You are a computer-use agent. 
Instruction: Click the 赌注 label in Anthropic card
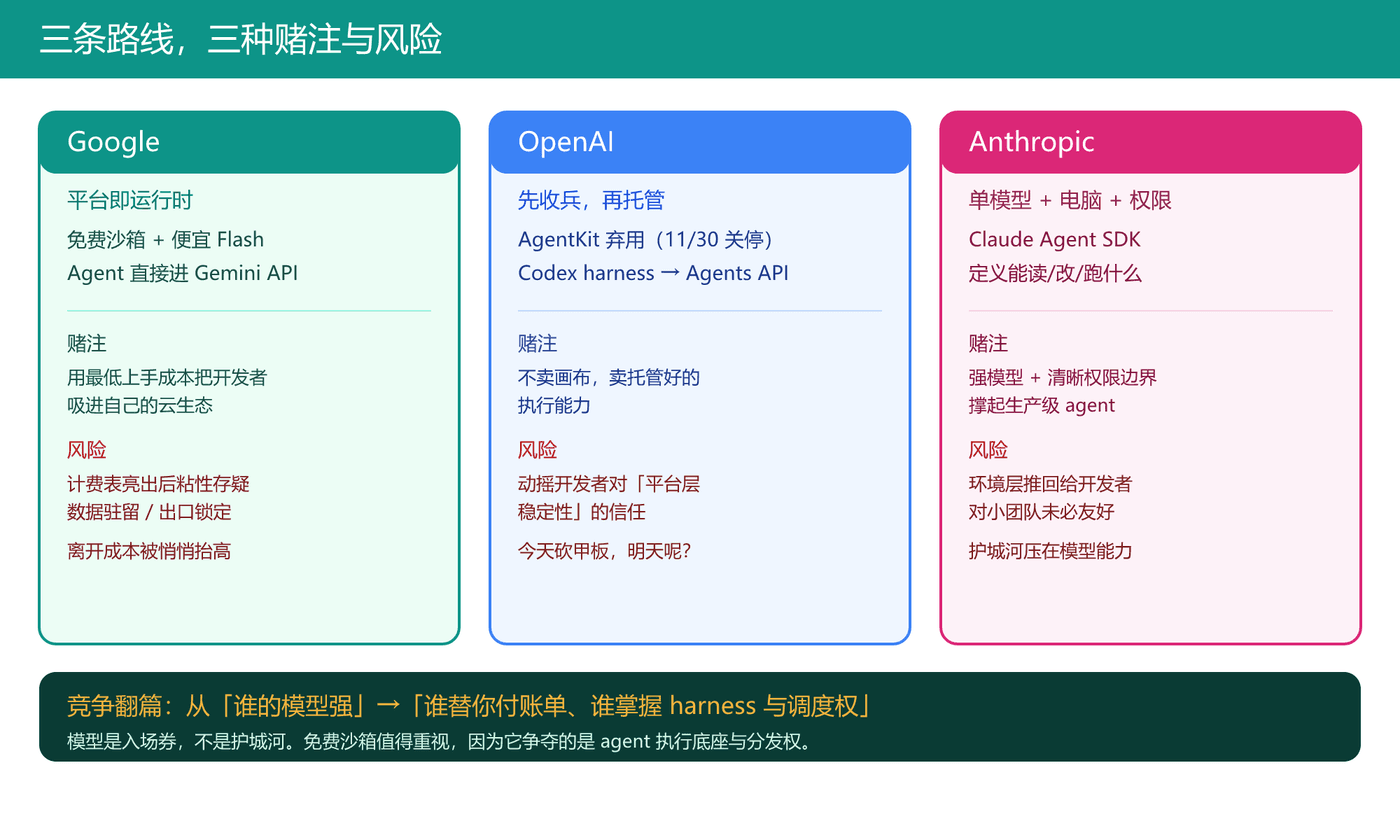[x=989, y=344]
